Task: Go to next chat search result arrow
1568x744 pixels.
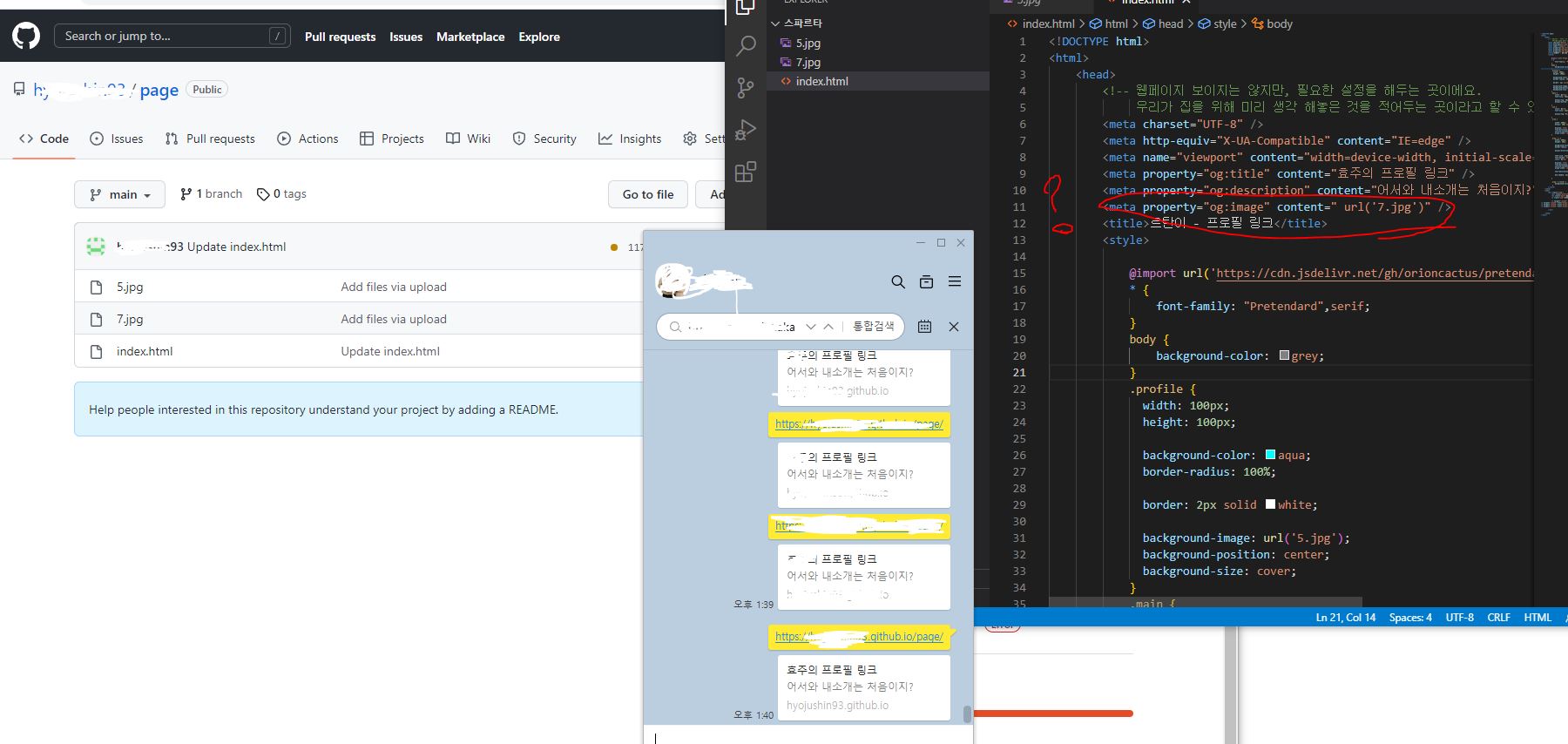Action: 811,327
